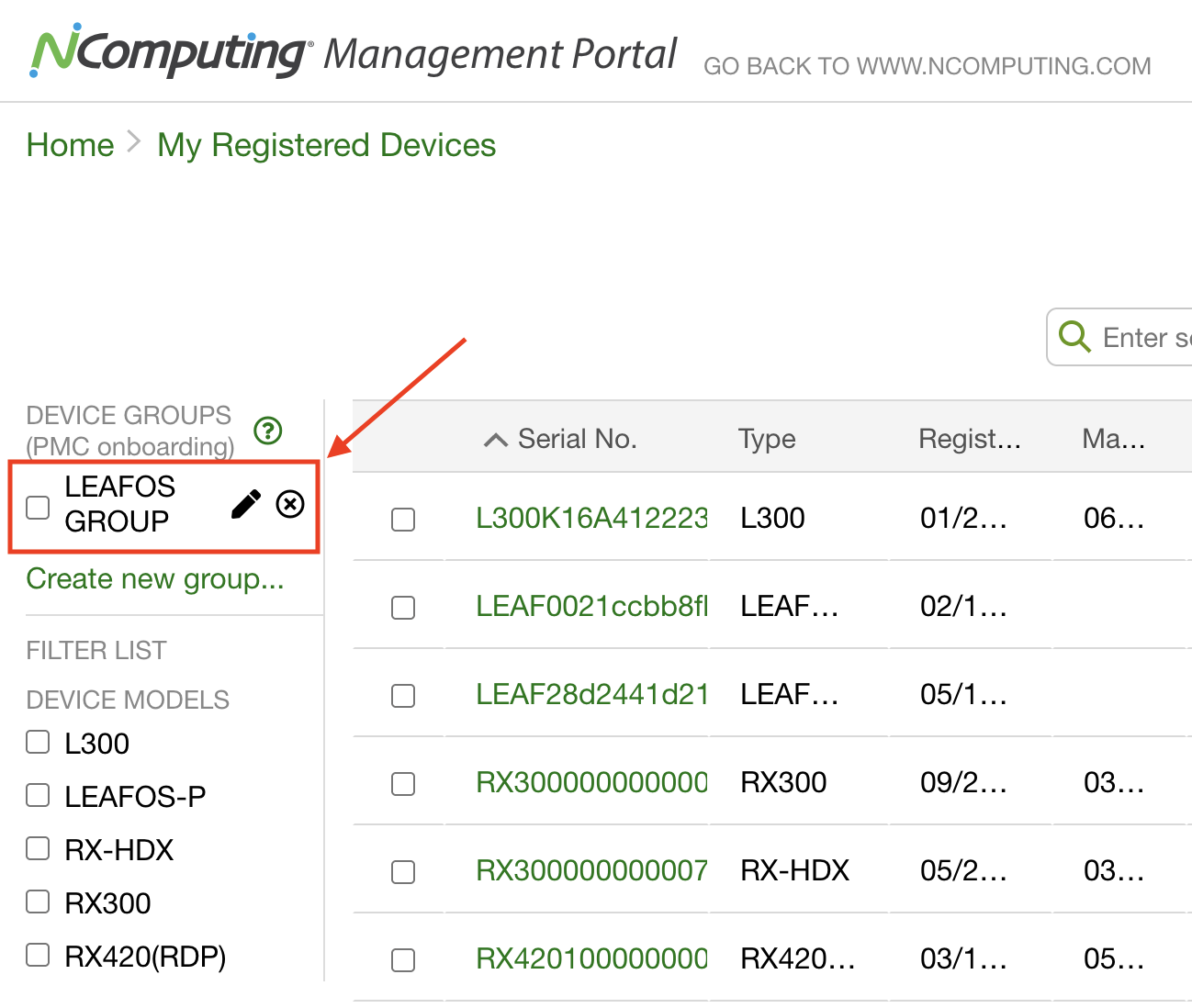Enable the RX420(RDP) model filter checkbox
The image size is (1192, 1008).
tap(38, 955)
